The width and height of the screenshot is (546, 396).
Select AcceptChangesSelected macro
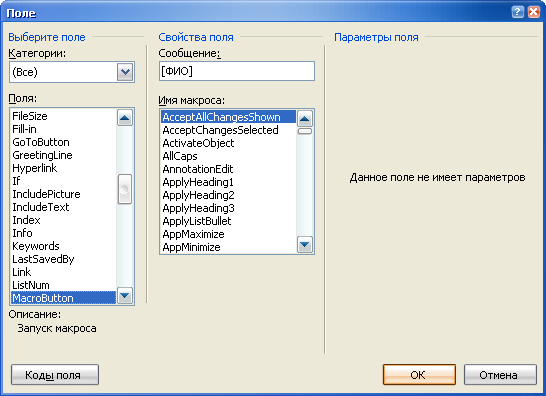[x=228, y=130]
